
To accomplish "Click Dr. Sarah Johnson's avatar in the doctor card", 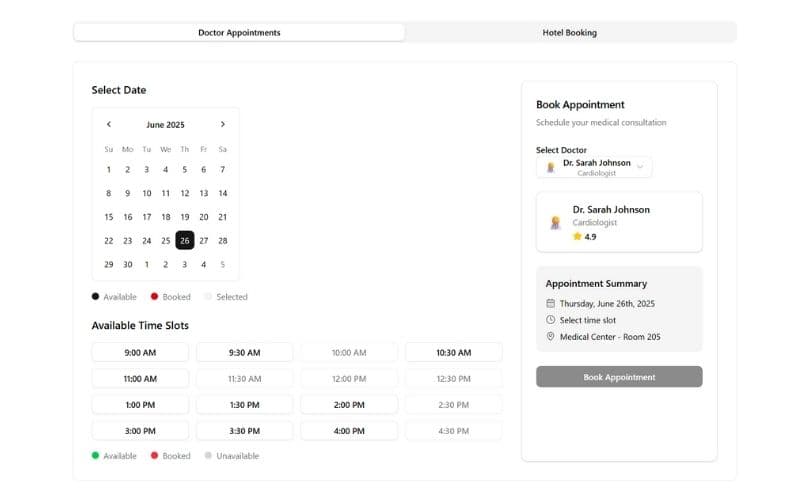I will (555, 222).
